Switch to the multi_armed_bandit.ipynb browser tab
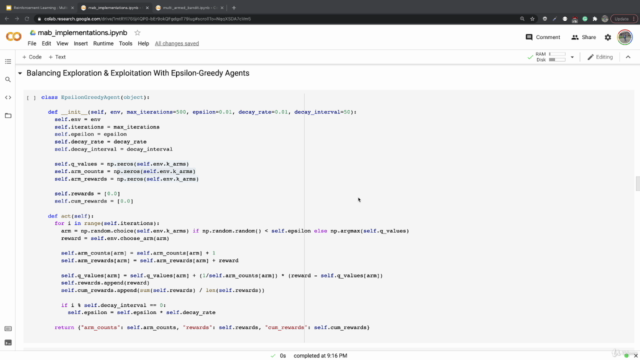 click(x=189, y=8)
